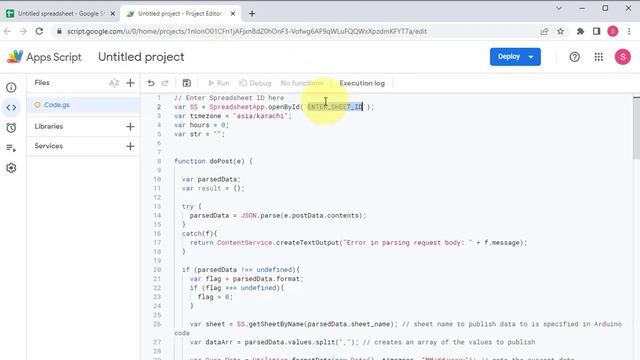Start the Debug tool
Viewport: 640px width, 360px height.
[x=255, y=83]
